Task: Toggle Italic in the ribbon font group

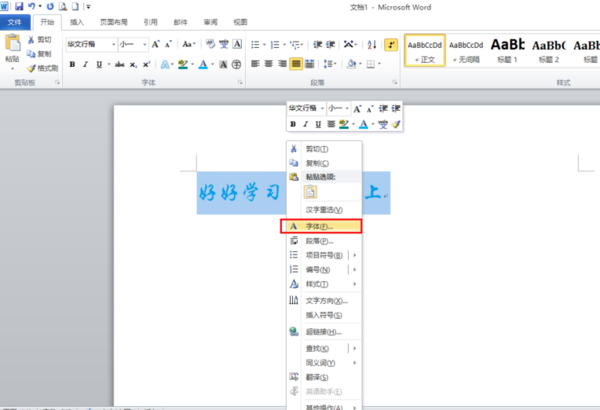Action: [85, 64]
